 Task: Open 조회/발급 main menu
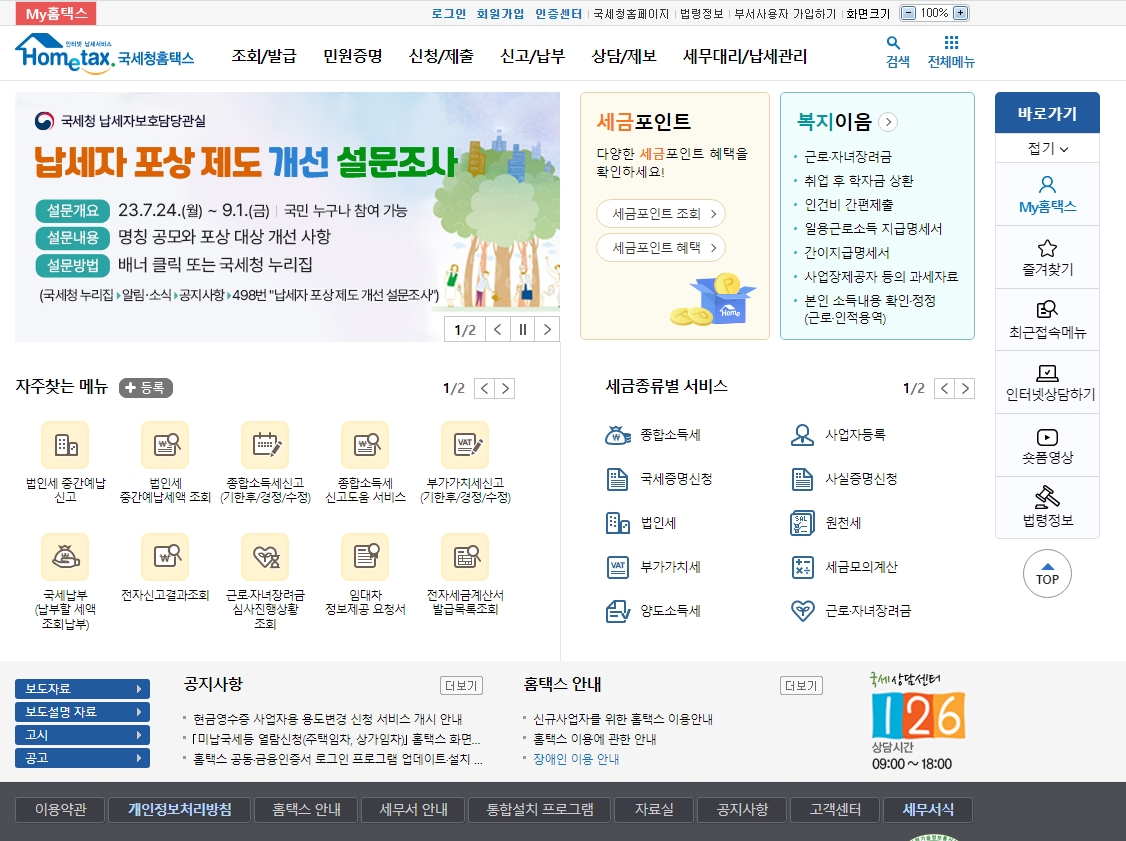[264, 56]
